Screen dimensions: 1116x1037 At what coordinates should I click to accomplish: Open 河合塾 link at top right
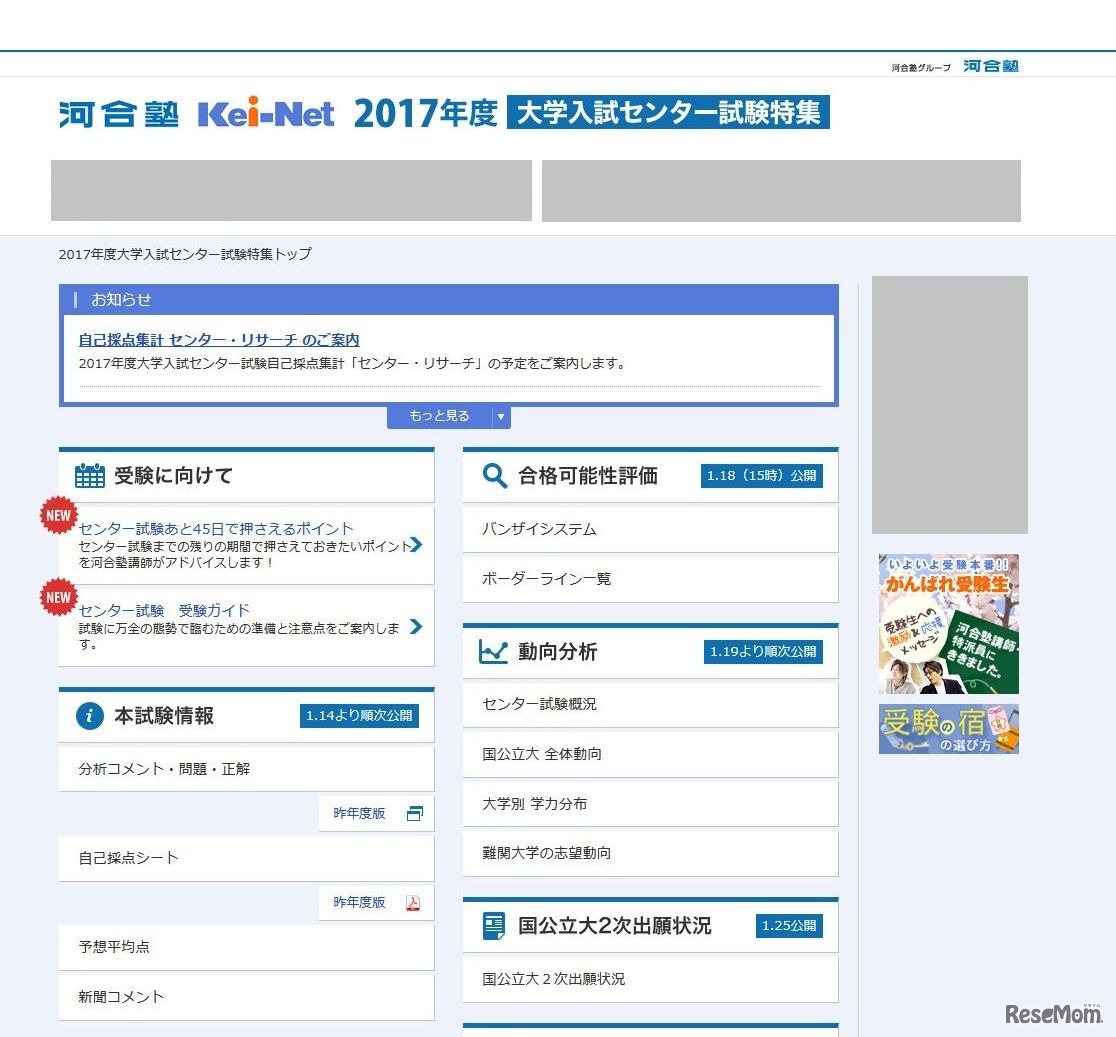[992, 65]
